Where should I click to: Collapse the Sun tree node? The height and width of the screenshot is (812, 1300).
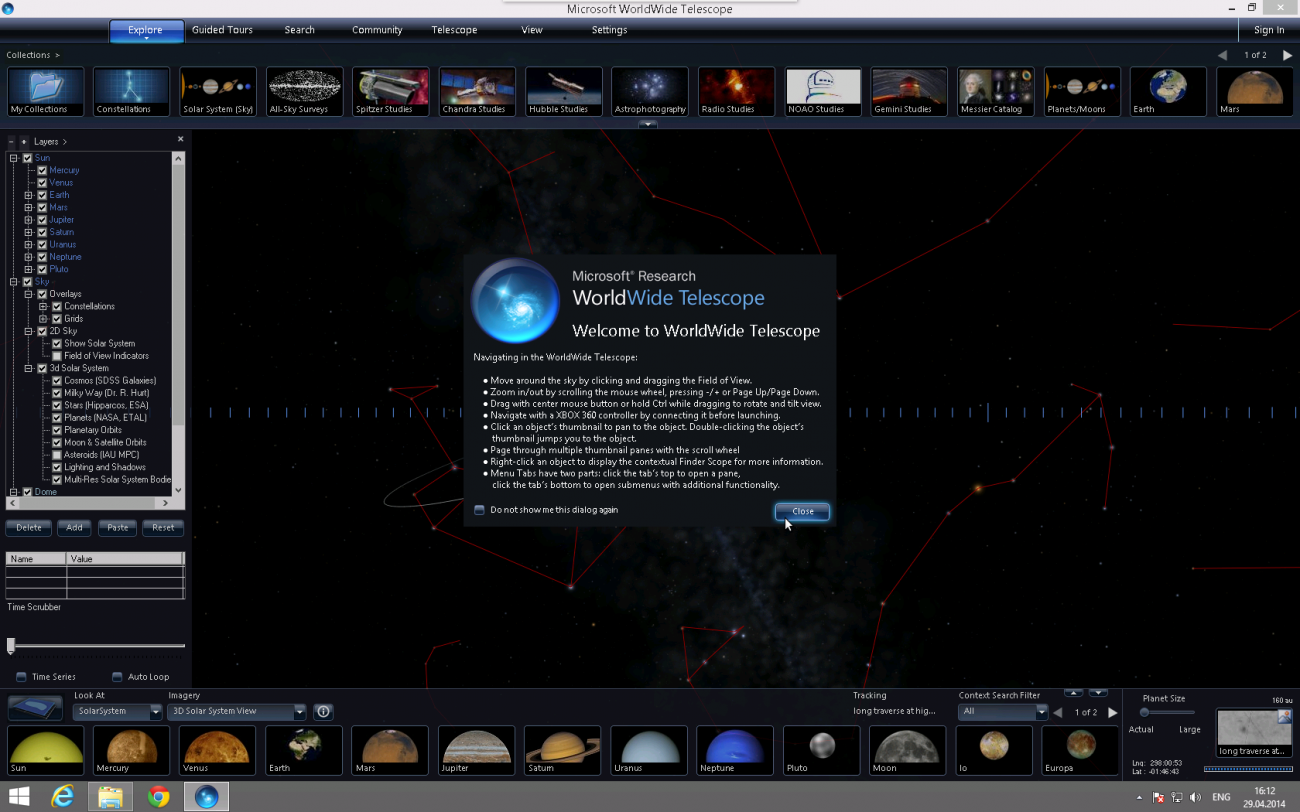pyautogui.click(x=14, y=158)
